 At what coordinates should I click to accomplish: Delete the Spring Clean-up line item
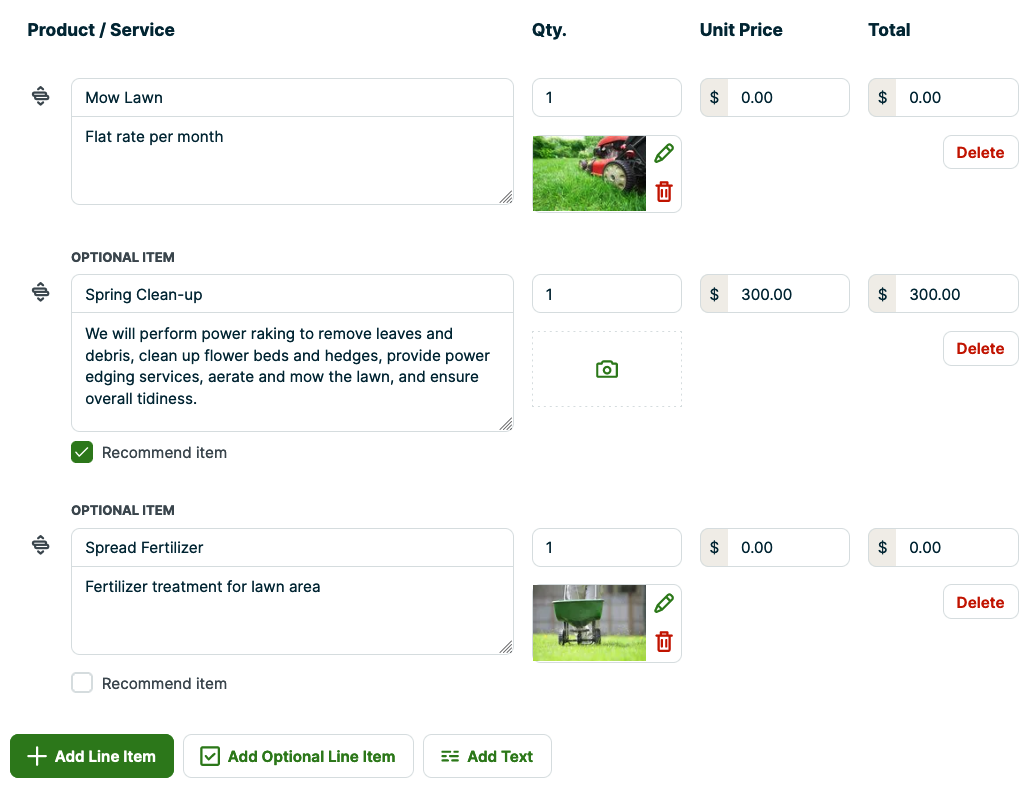click(980, 348)
